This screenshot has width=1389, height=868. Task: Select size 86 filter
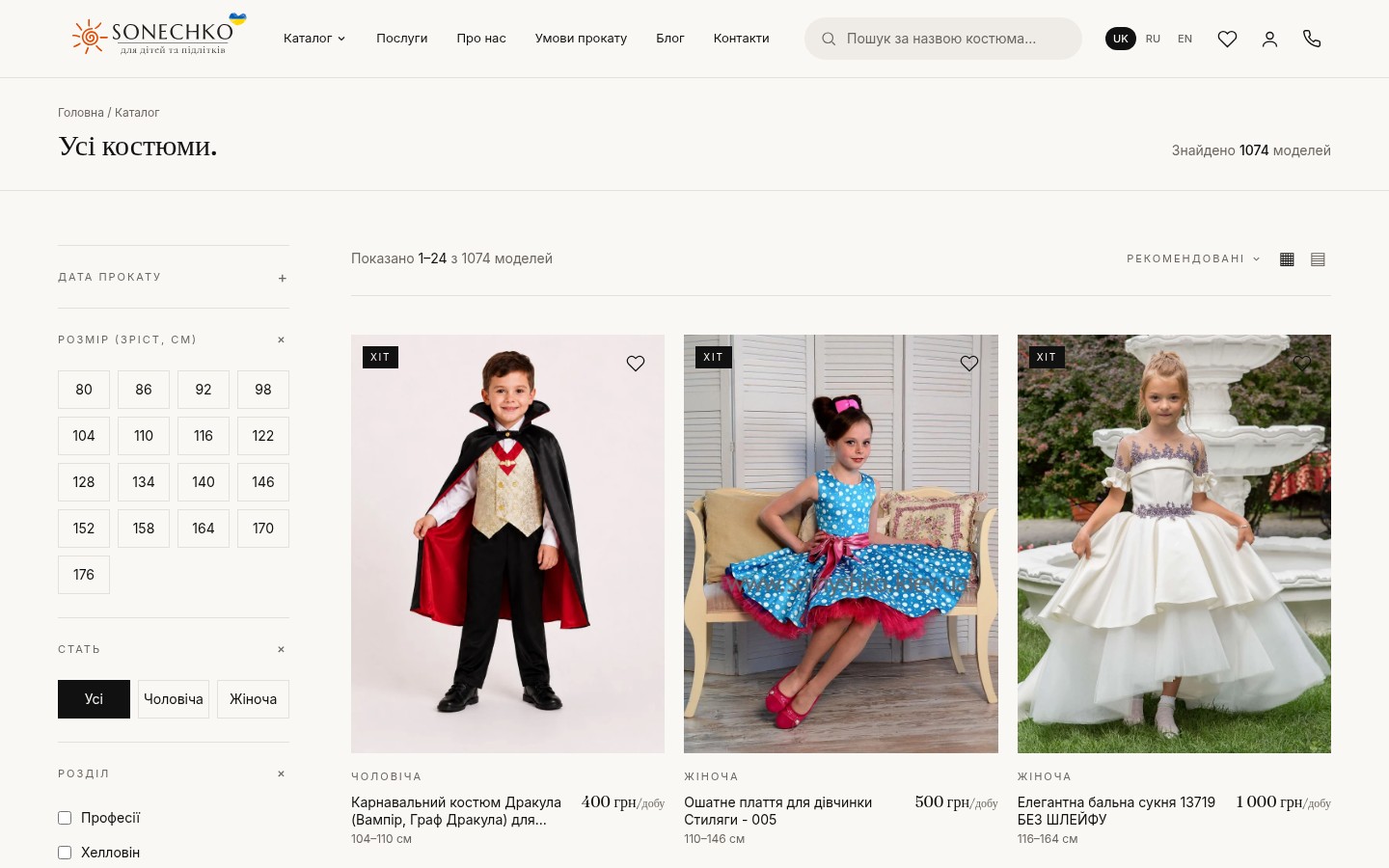pos(144,390)
